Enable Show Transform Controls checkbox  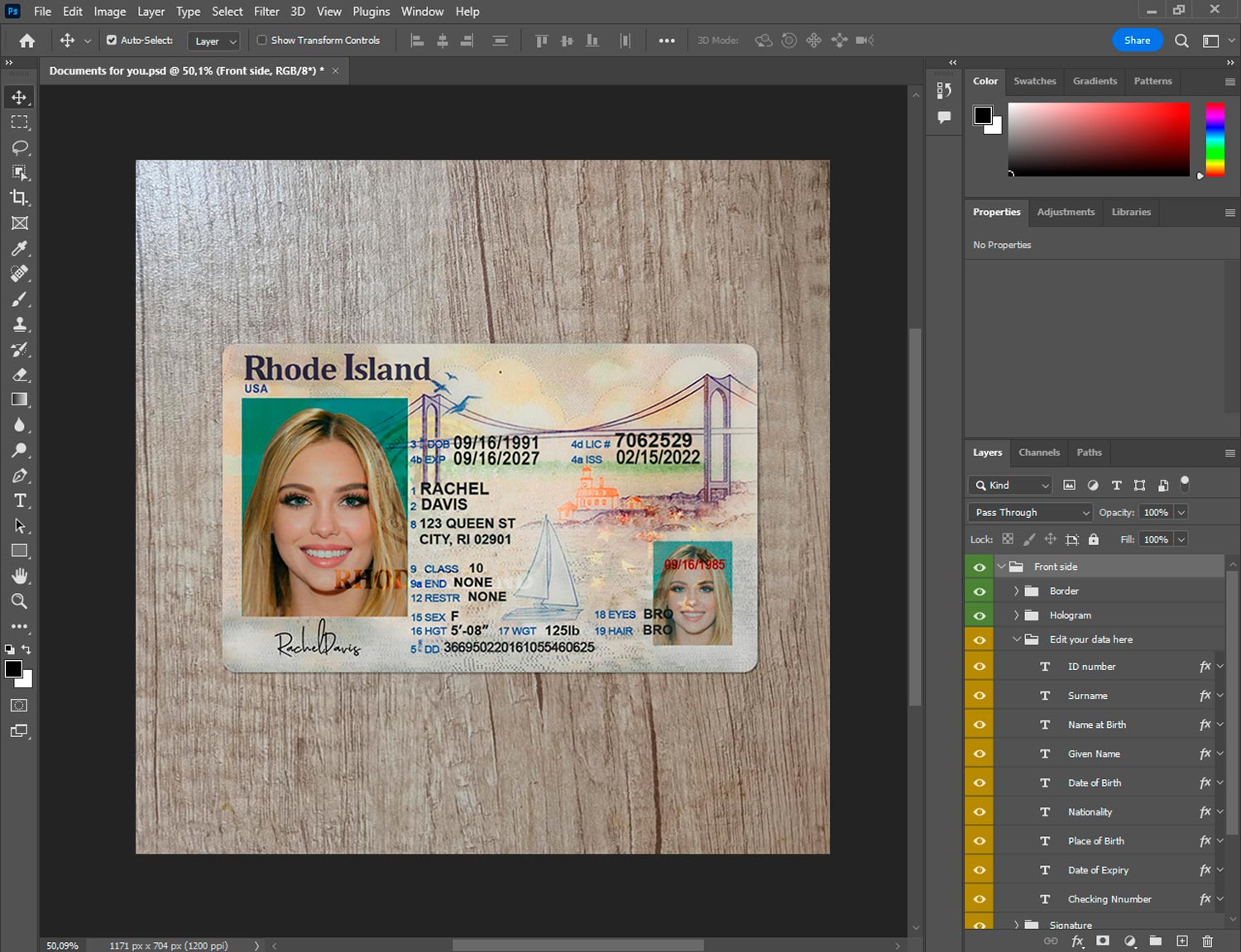click(261, 40)
